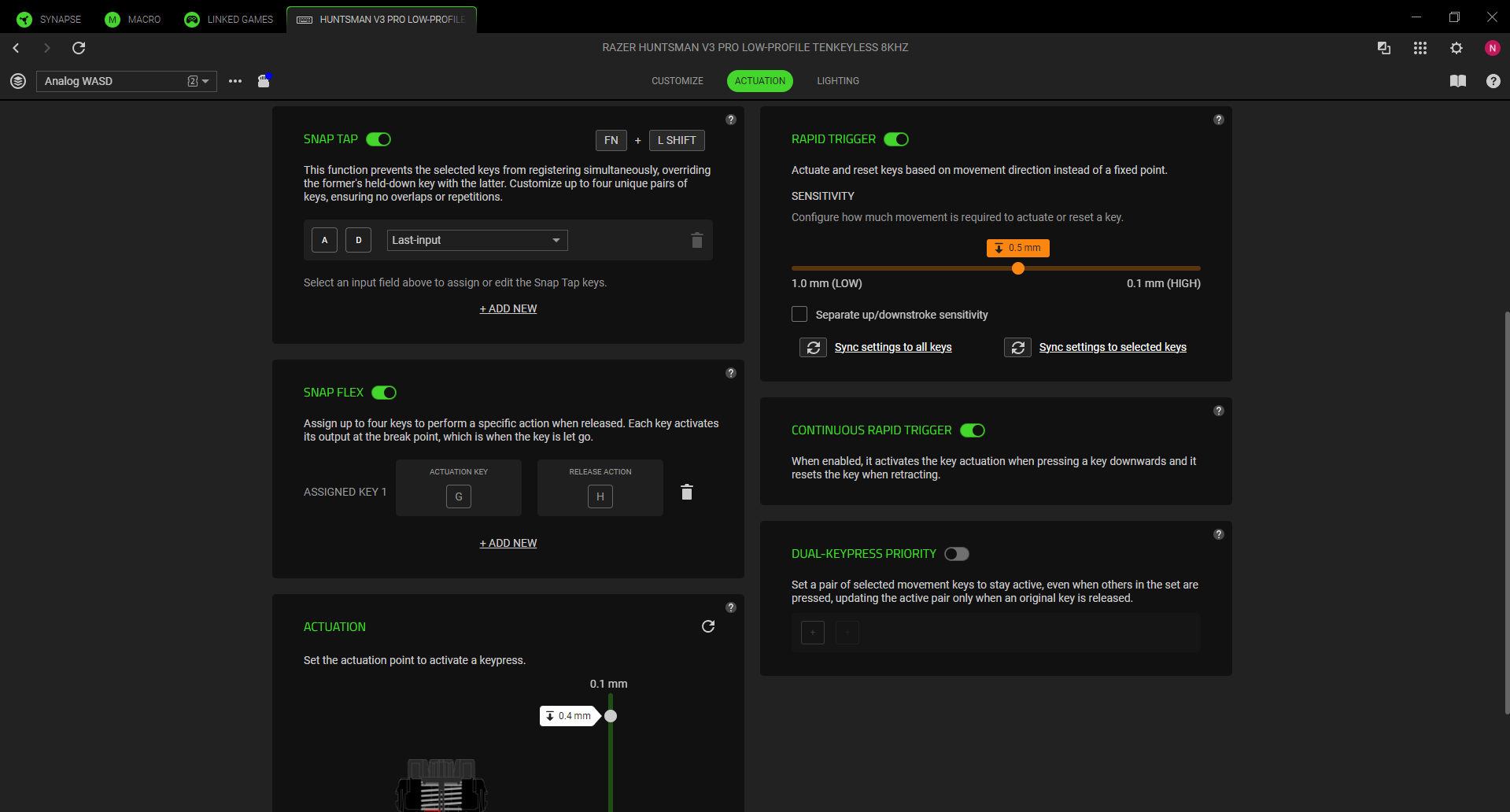Click the forward navigation arrow
The height and width of the screenshot is (812, 1510).
click(47, 48)
